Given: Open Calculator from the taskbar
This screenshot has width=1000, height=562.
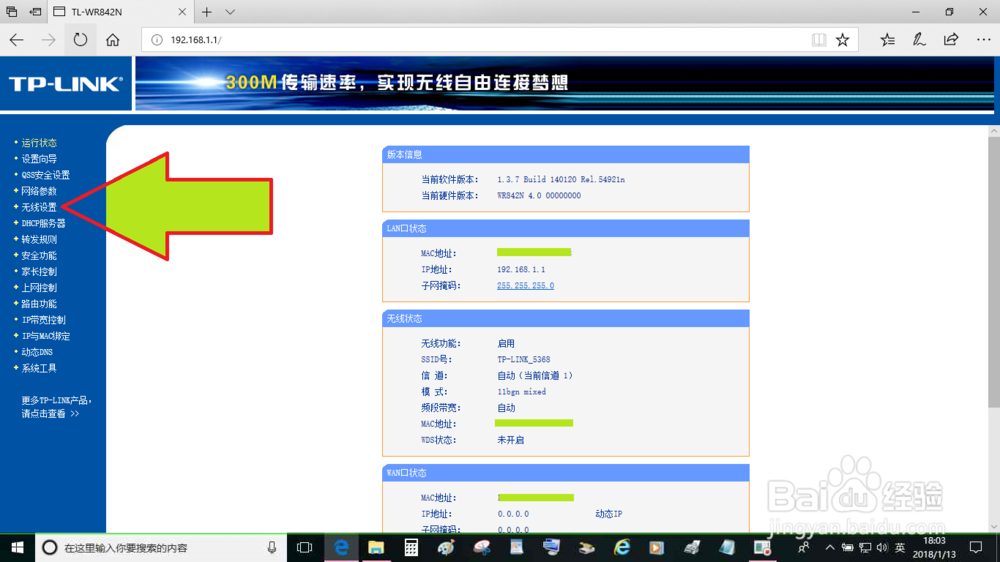Looking at the screenshot, I should click(411, 548).
